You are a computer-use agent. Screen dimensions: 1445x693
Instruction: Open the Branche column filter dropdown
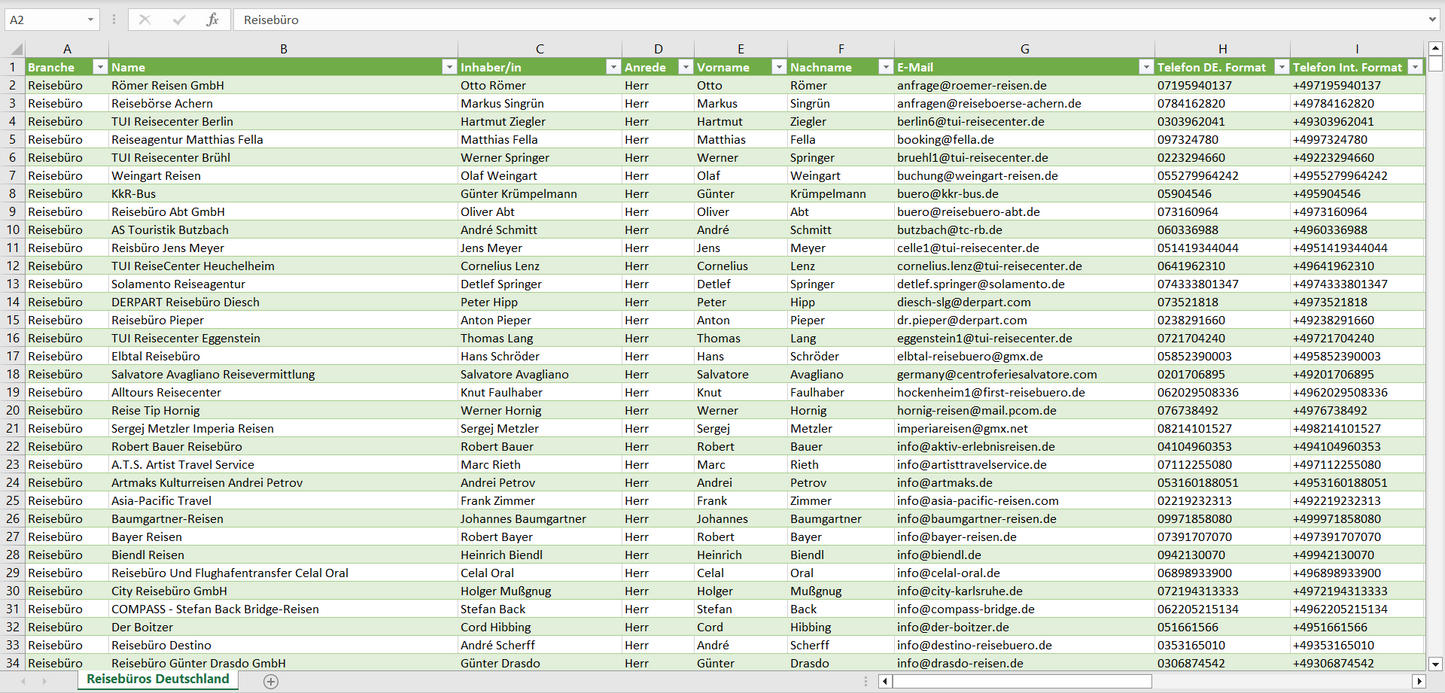tap(99, 67)
